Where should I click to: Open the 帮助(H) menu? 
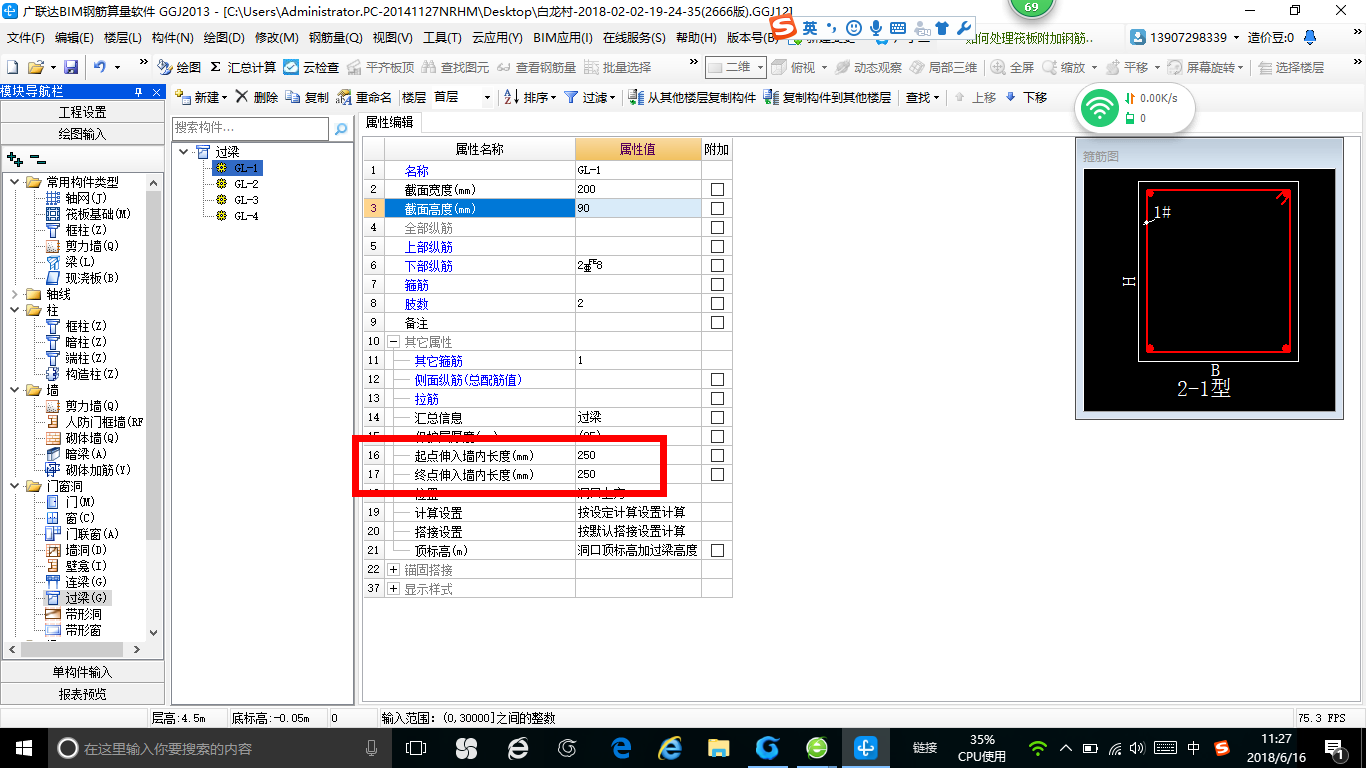click(x=696, y=38)
